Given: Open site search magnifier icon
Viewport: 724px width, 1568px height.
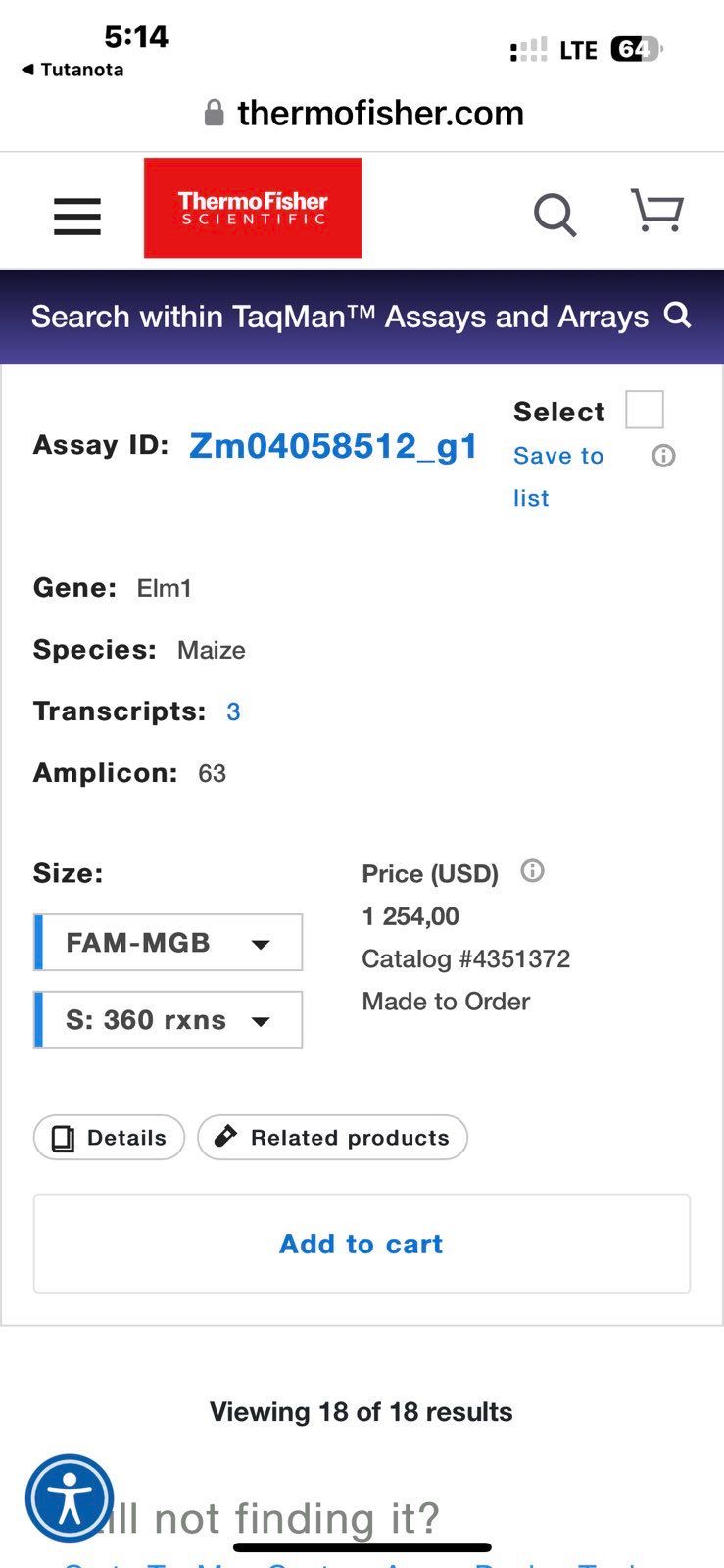Looking at the screenshot, I should pos(555,214).
